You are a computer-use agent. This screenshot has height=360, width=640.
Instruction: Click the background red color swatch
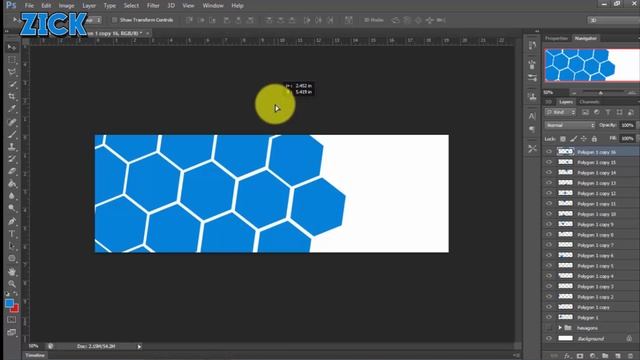pyautogui.click(x=16, y=309)
